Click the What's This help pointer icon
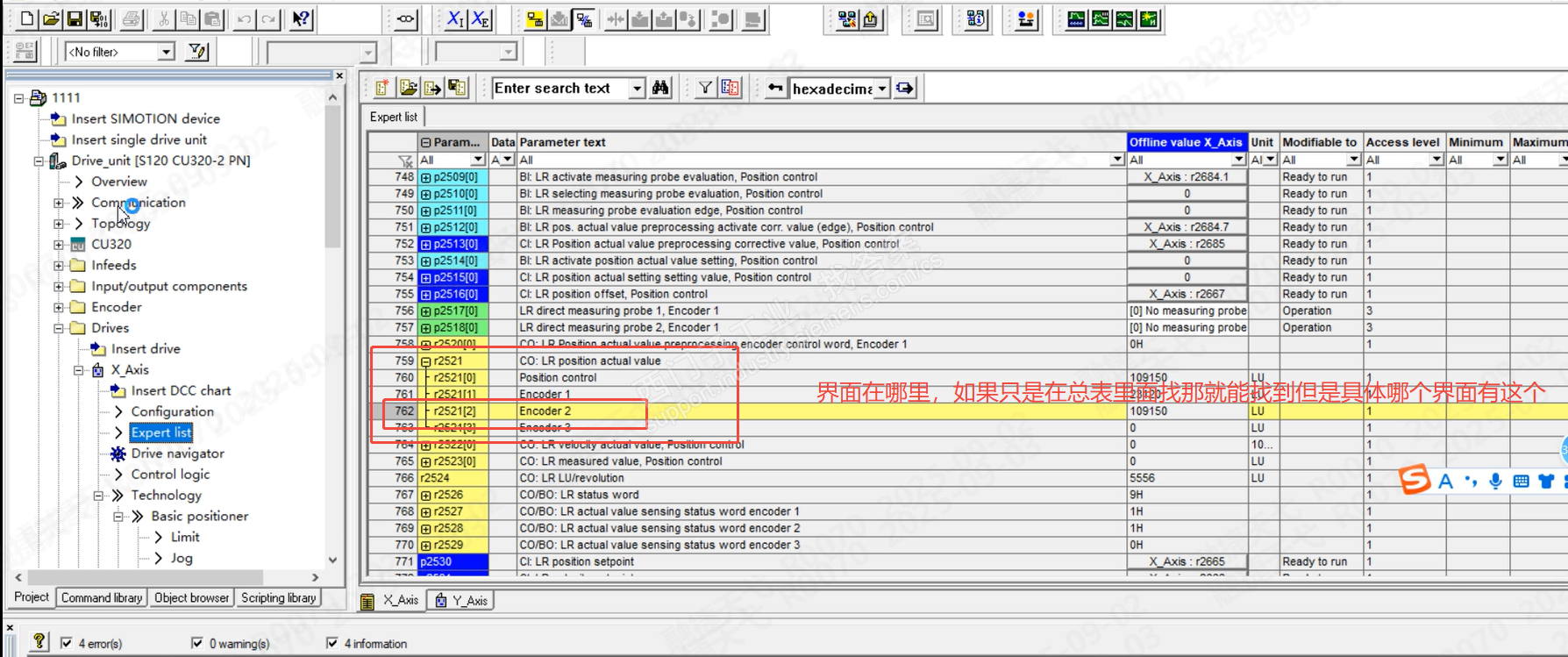 pos(301,18)
